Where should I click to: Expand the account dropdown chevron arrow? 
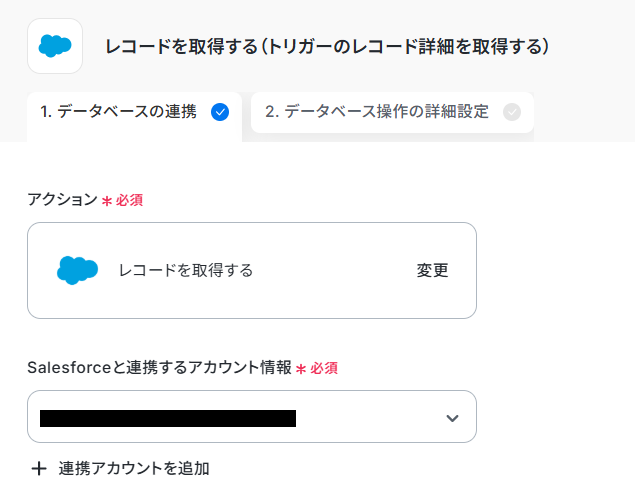(452, 417)
